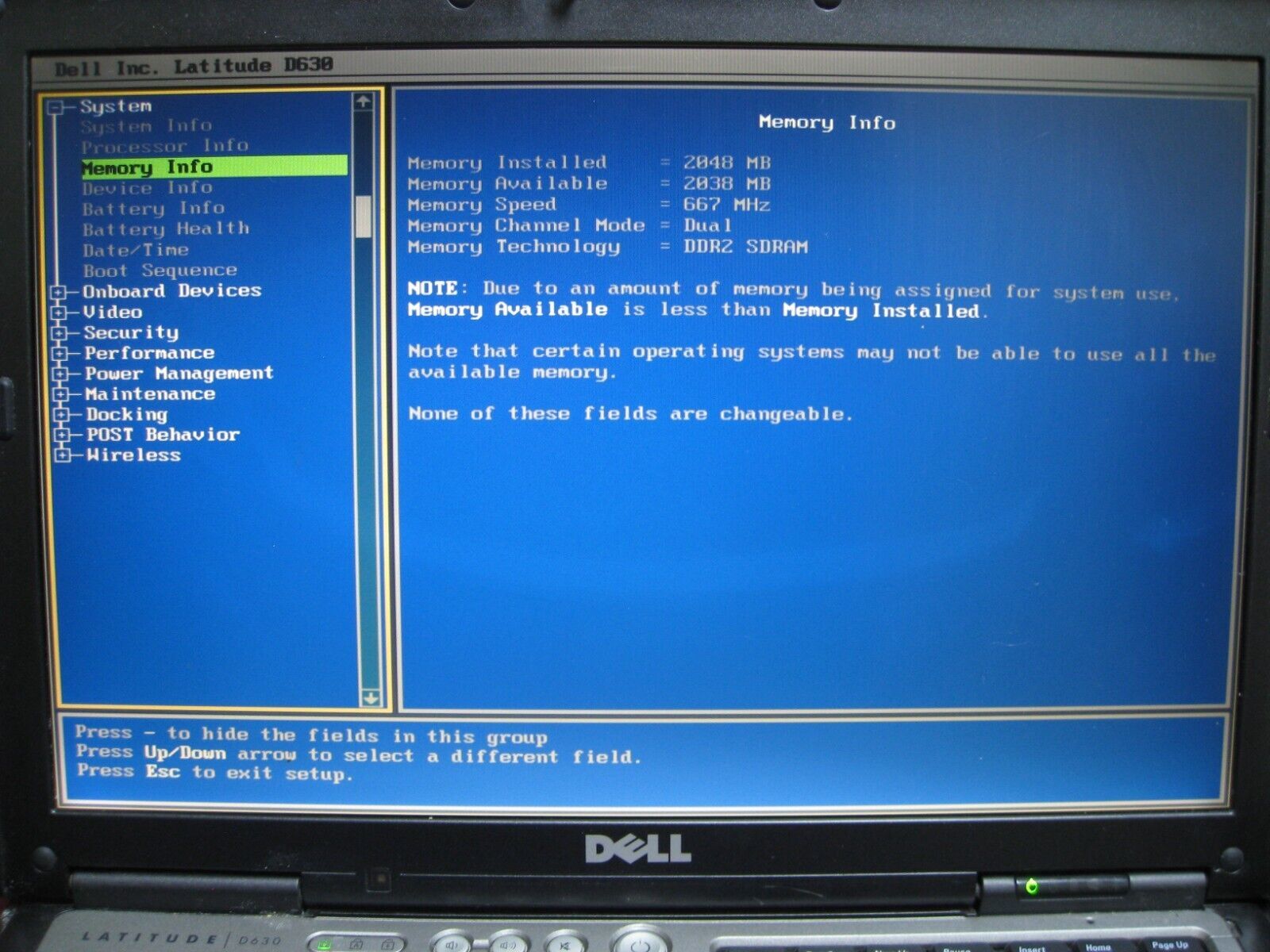Expand the POST Behavior group
Image resolution: width=1270 pixels, height=952 pixels.
62,436
